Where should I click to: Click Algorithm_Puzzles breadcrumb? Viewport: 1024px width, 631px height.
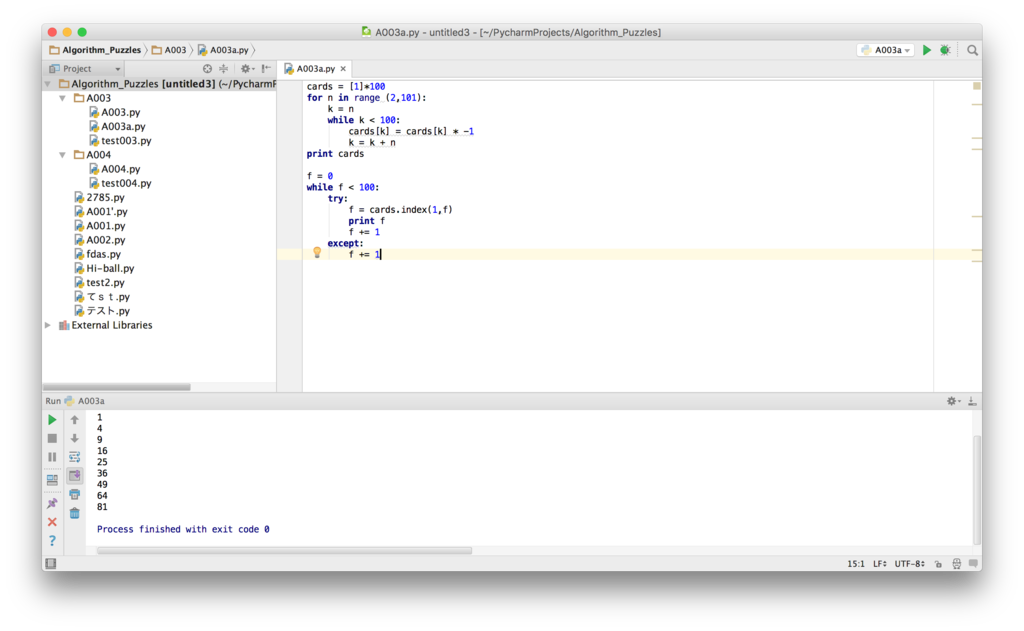coord(95,50)
